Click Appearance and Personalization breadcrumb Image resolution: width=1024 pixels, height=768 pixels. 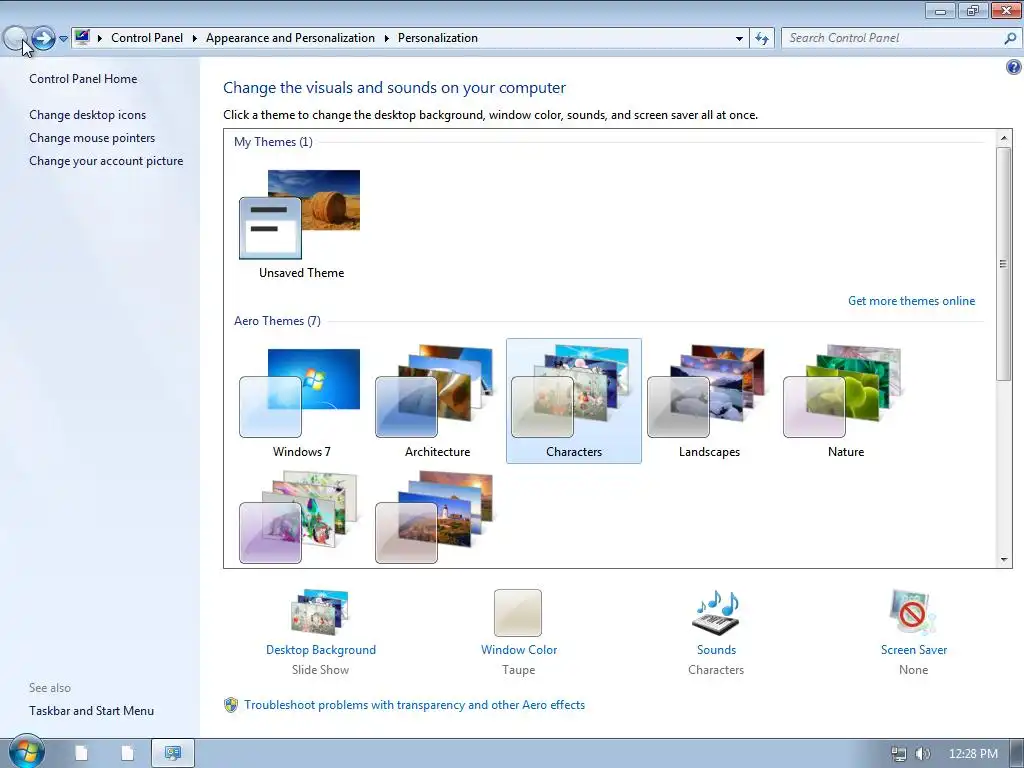tap(290, 38)
